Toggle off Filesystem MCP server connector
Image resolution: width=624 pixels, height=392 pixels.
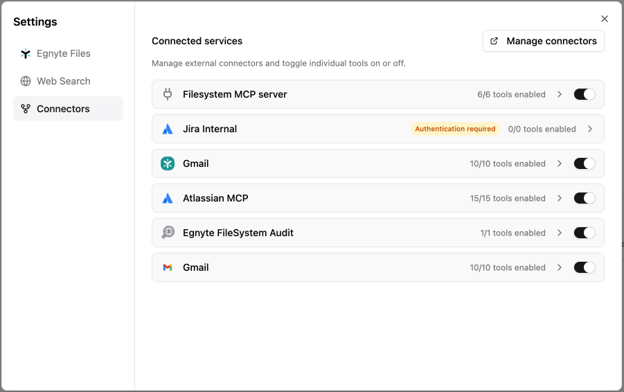(584, 94)
